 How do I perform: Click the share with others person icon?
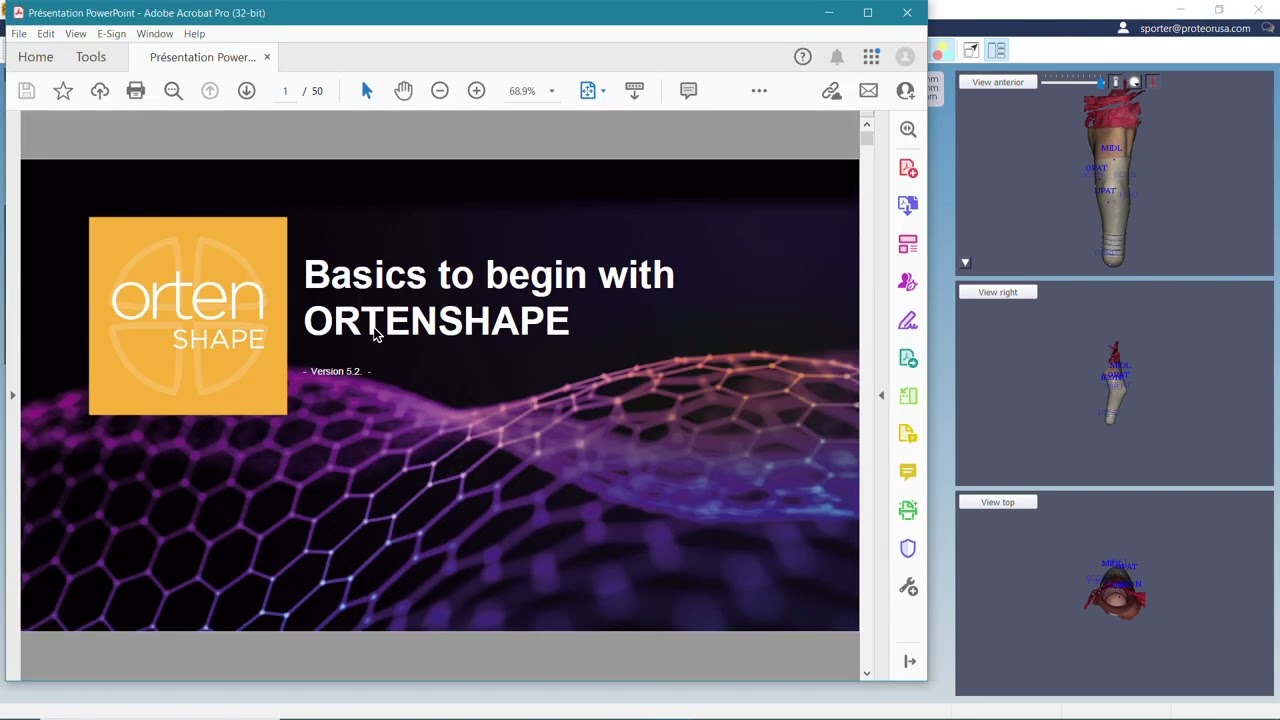(x=905, y=91)
